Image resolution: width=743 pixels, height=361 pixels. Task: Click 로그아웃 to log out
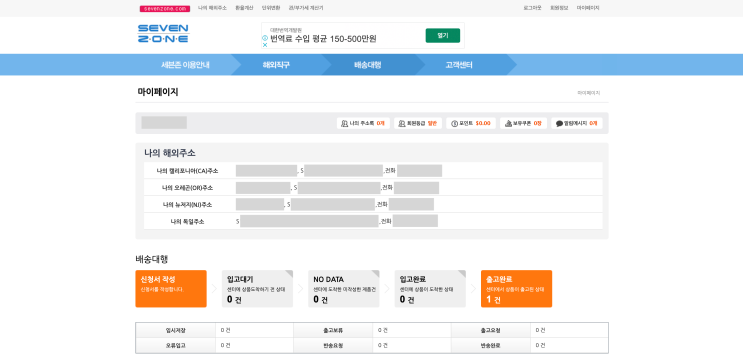pos(532,8)
